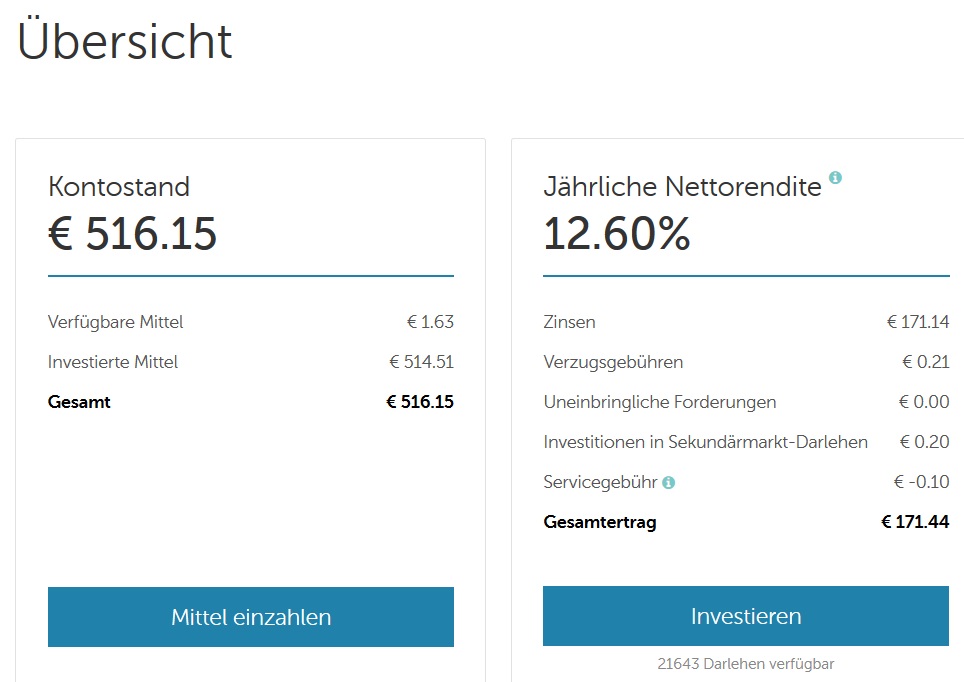This screenshot has height=682, width=964.
Task: Click the Kontostand card heading
Action: tap(119, 186)
